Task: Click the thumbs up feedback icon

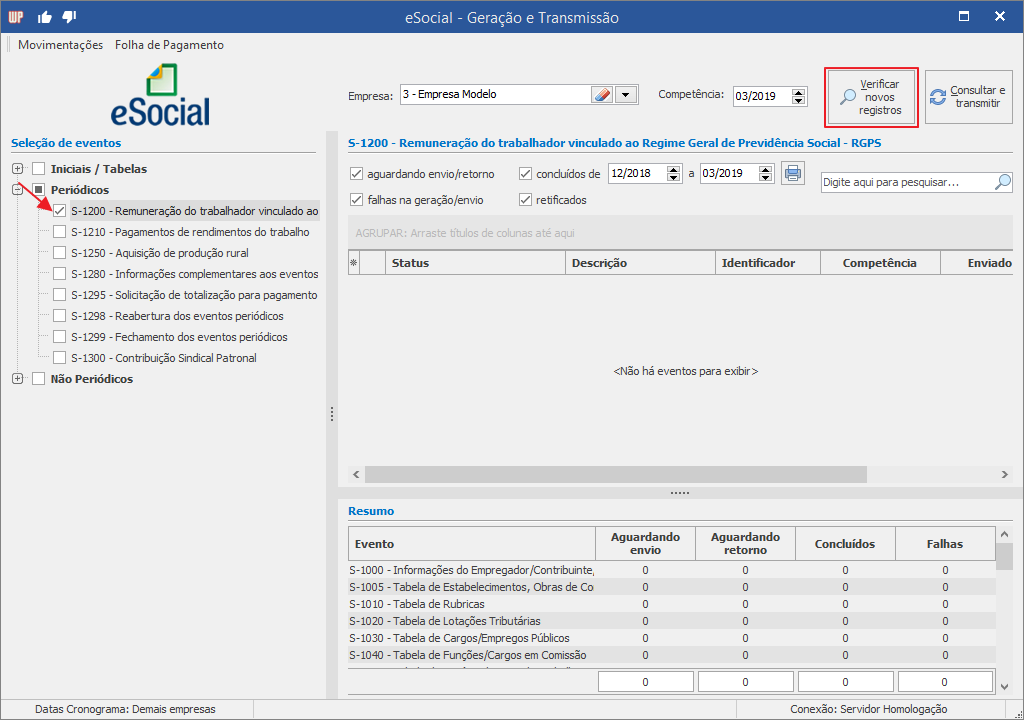Action: pos(44,17)
